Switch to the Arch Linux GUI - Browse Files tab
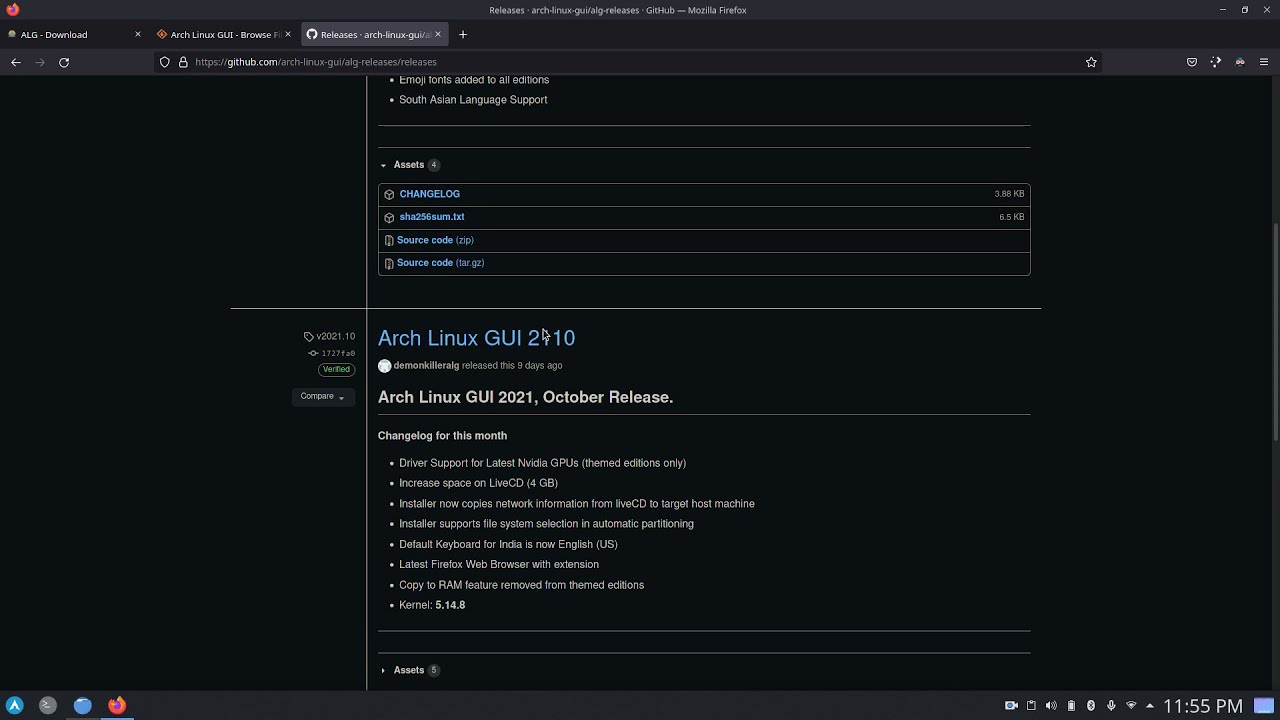Viewport: 1280px width, 720px height. pyautogui.click(x=225, y=34)
